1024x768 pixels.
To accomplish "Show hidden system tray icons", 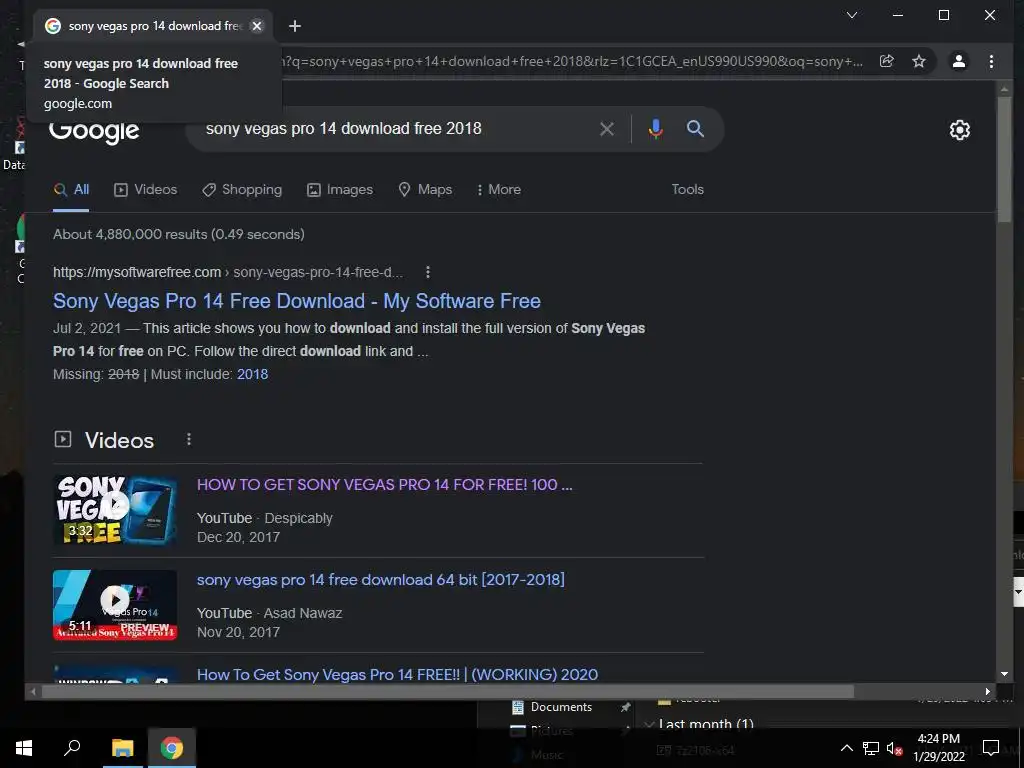I will pyautogui.click(x=846, y=748).
